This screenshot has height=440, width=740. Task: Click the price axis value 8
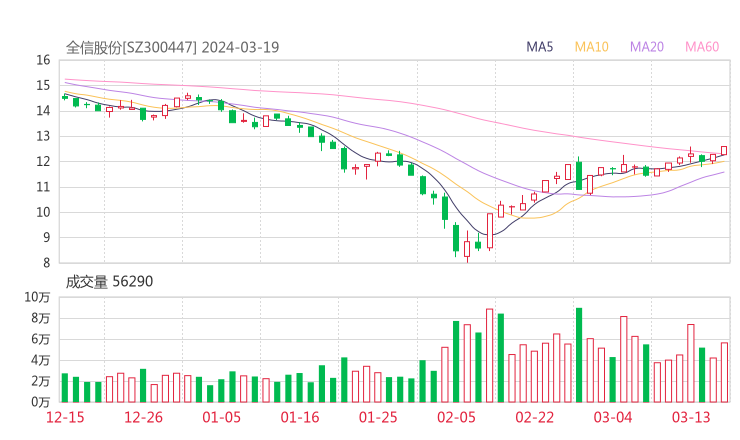46,263
